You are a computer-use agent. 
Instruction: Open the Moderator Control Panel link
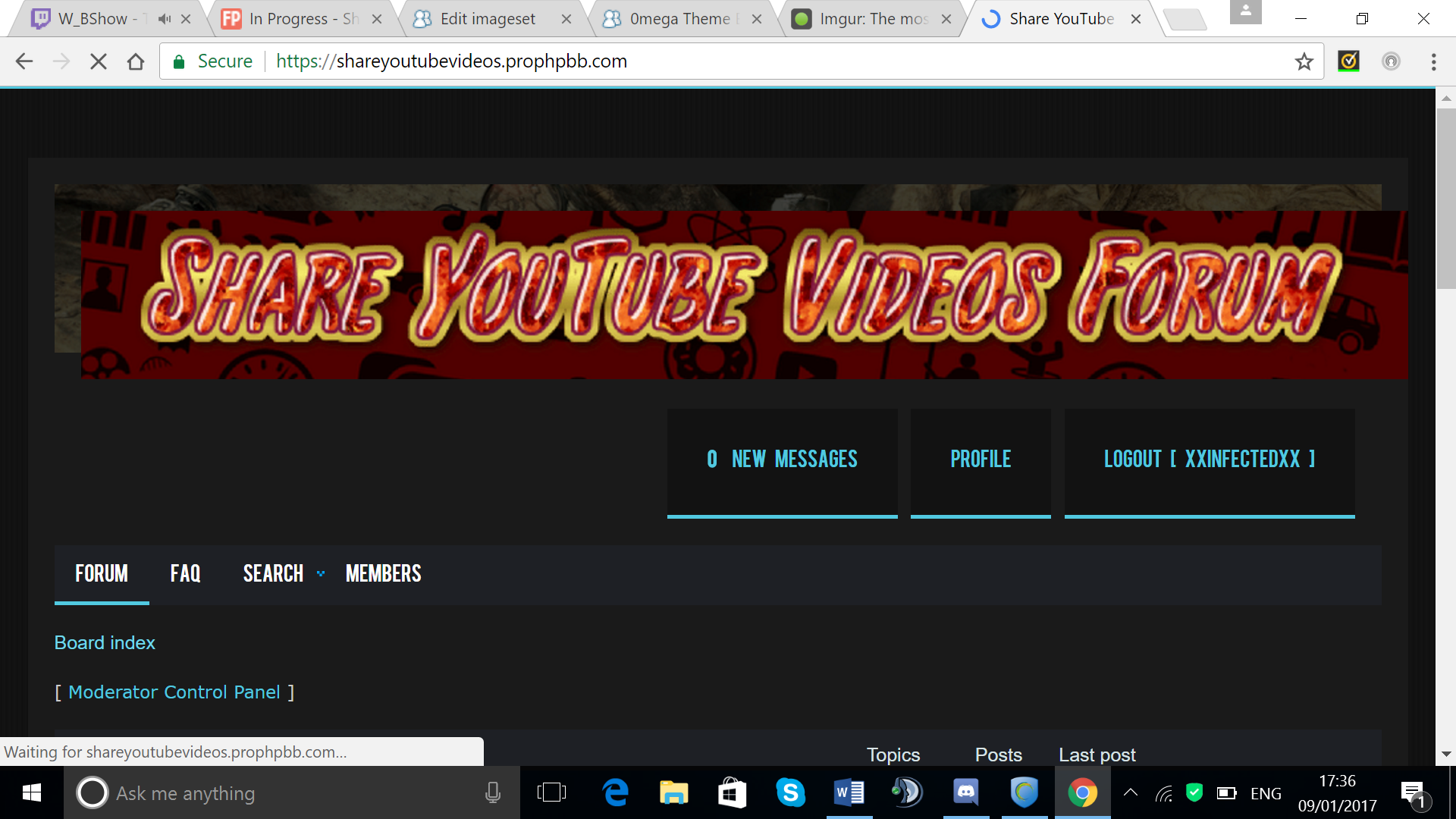[x=174, y=692]
